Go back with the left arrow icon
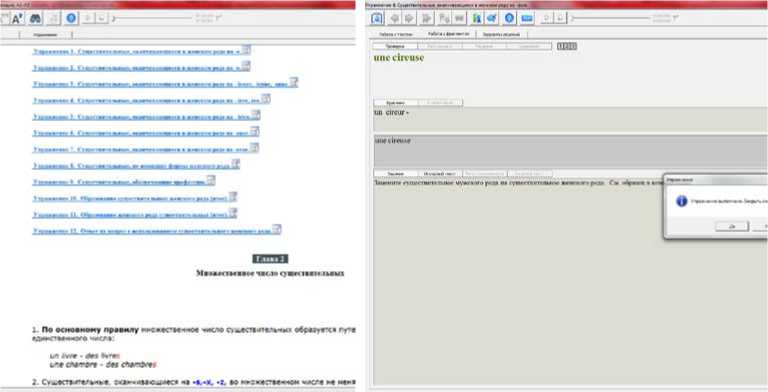Screen dimensions: 768x392 tap(394, 19)
